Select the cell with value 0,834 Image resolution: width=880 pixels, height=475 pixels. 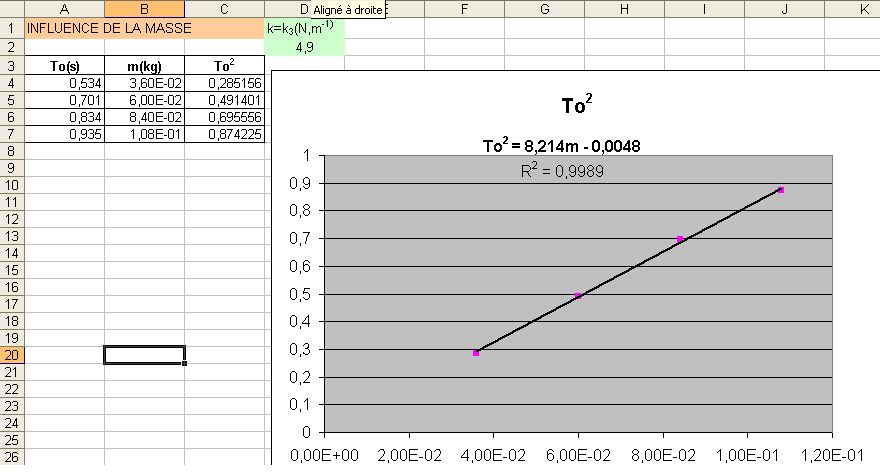point(64,117)
